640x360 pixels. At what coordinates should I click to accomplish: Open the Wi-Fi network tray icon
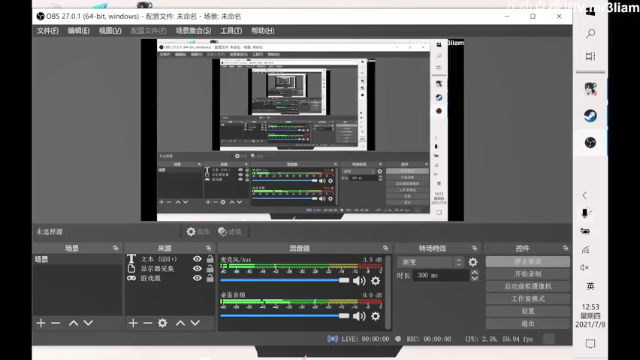[x=585, y=250]
